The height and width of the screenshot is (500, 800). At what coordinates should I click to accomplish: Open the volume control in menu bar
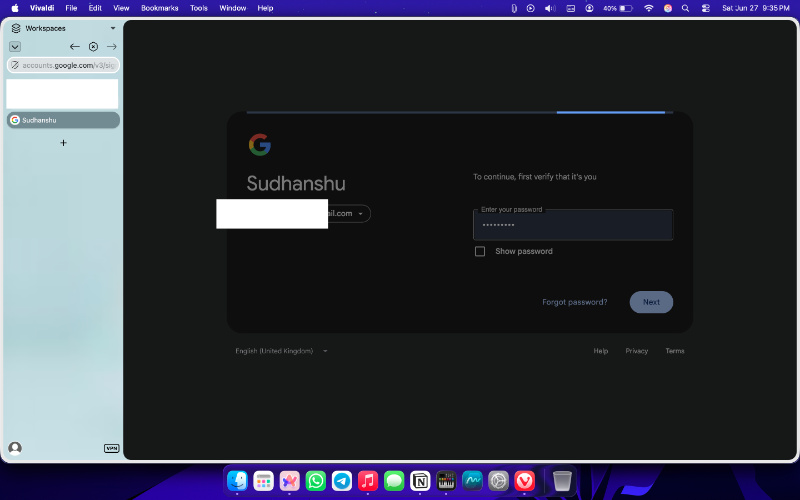(550, 8)
